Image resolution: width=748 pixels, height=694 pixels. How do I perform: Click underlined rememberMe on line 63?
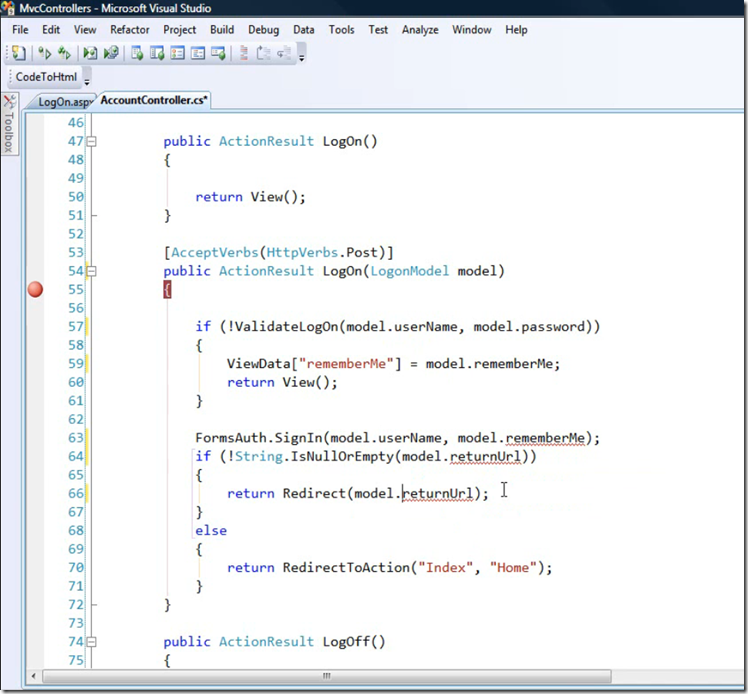[x=545, y=438]
